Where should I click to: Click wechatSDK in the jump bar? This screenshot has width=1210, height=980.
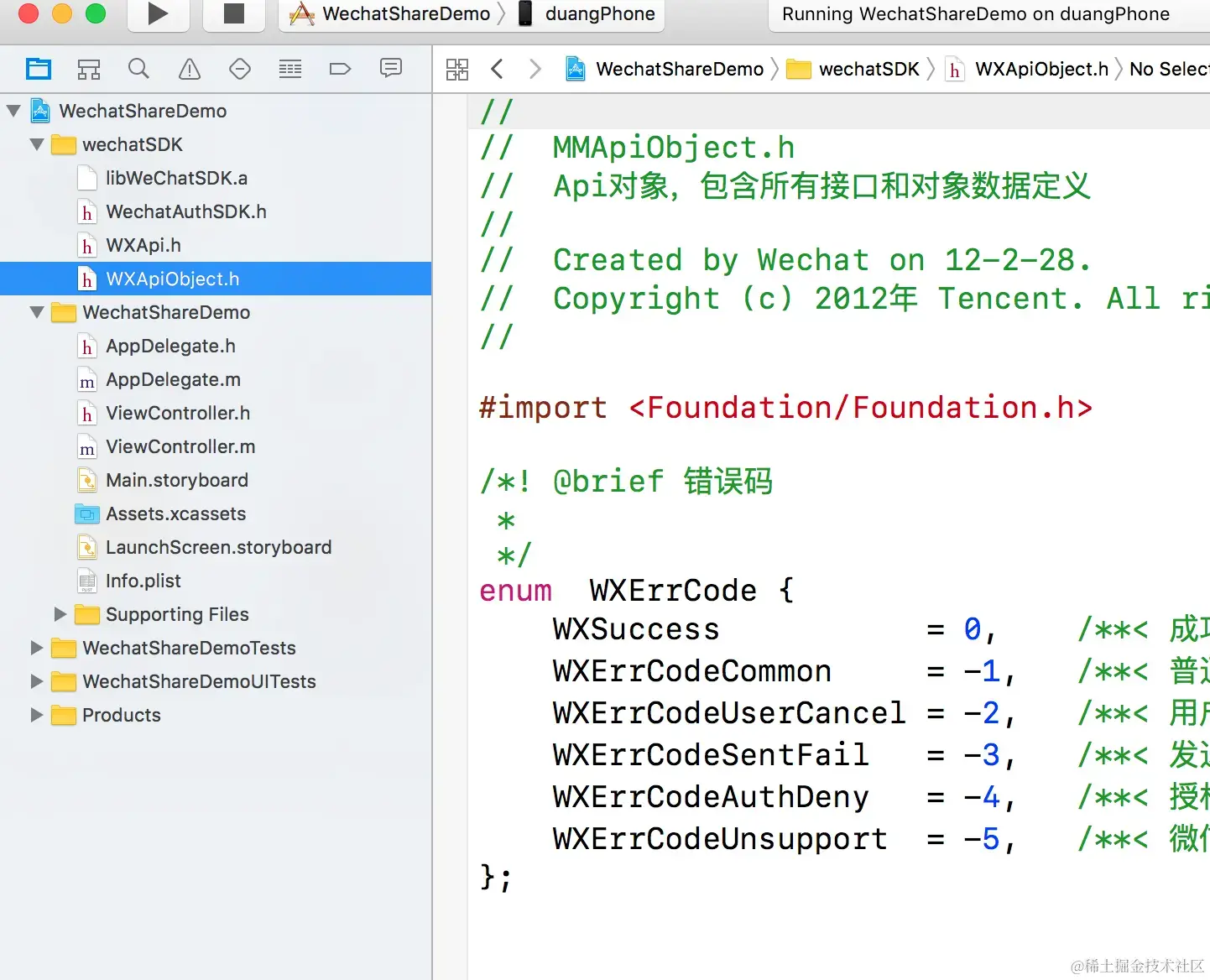pyautogui.click(x=853, y=69)
